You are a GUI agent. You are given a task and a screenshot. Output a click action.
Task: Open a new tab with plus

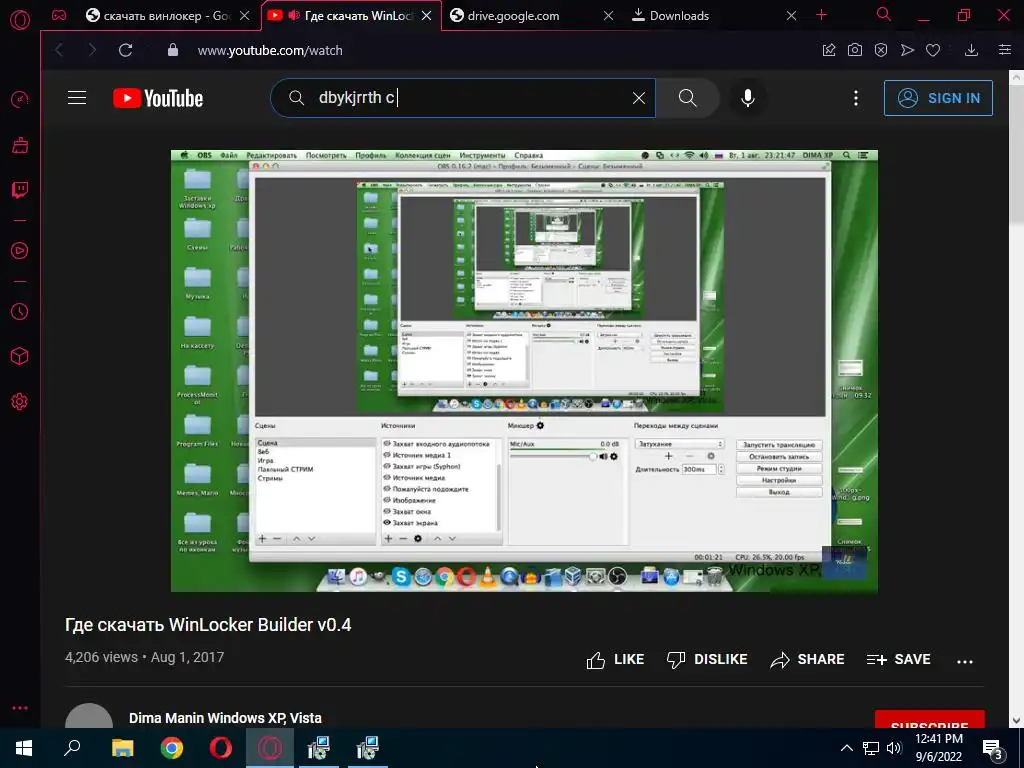tap(822, 15)
